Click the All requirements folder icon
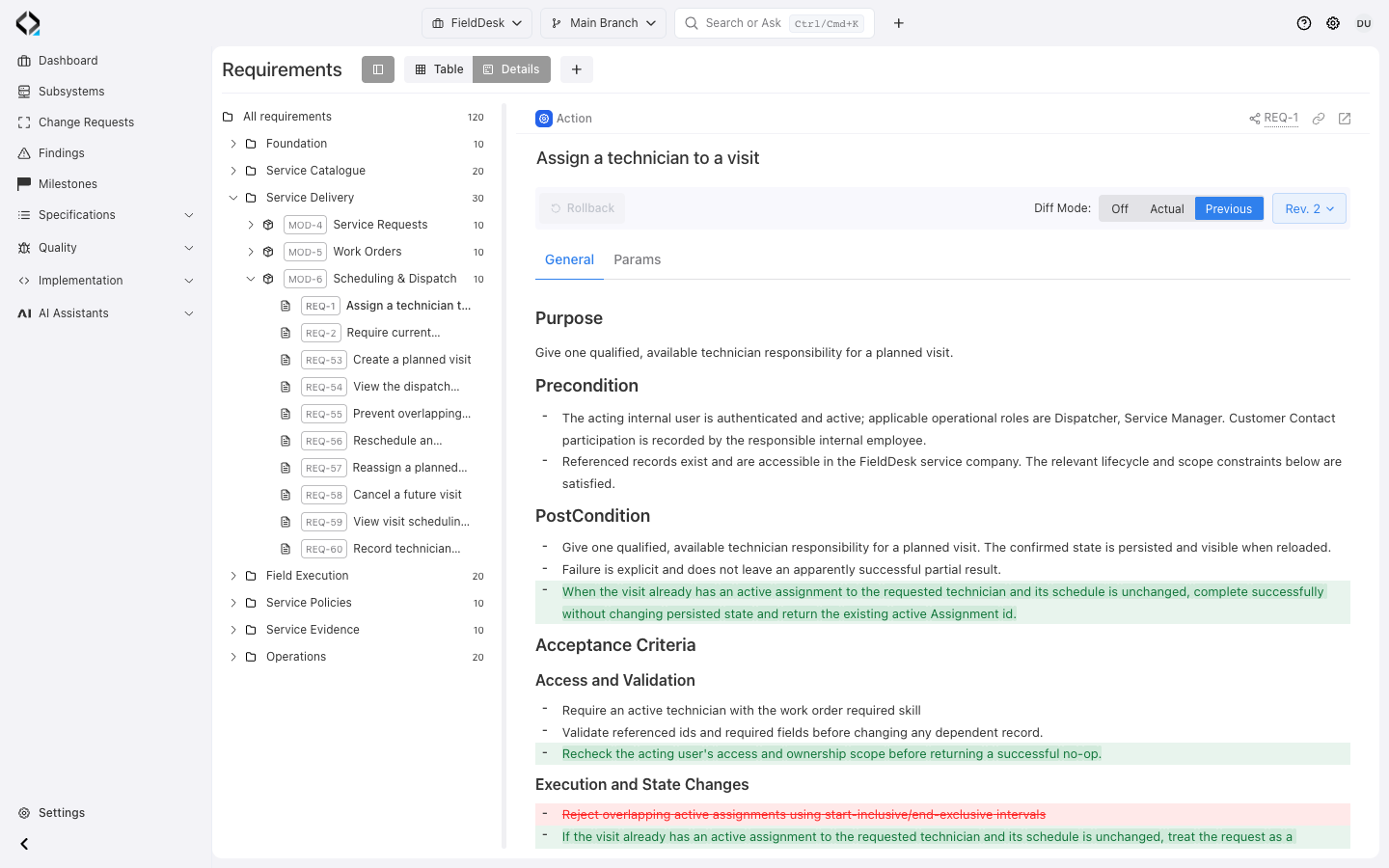 228,117
